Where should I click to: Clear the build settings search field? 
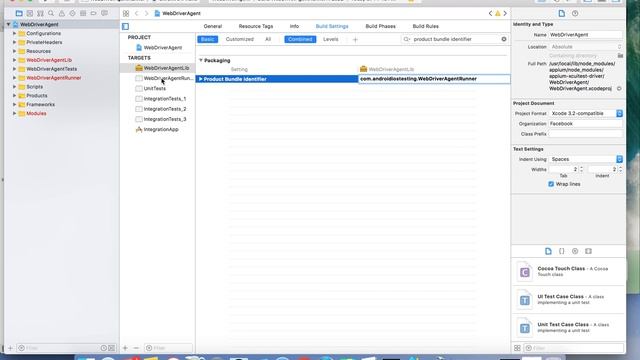pyautogui.click(x=504, y=39)
